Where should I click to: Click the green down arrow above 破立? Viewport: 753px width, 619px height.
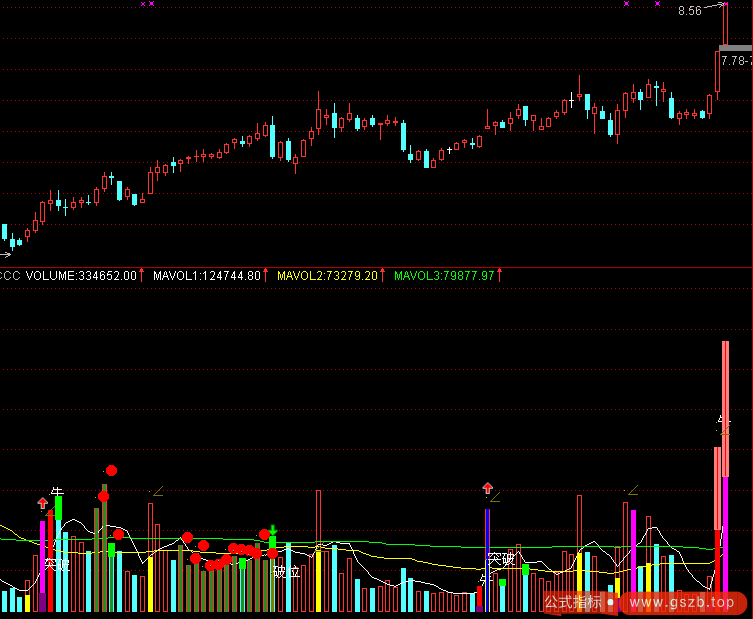click(x=272, y=530)
